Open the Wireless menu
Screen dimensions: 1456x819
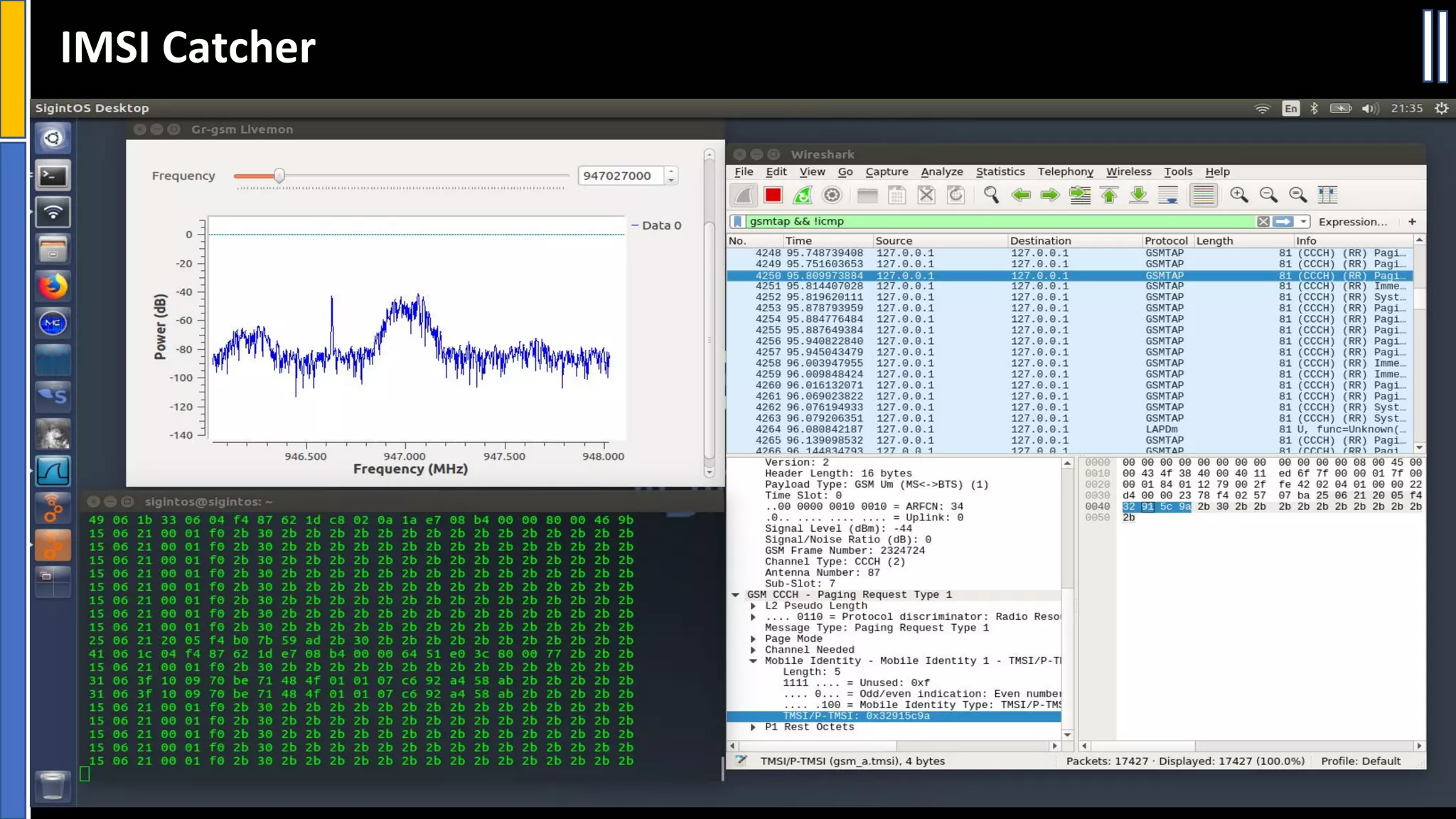1128,171
